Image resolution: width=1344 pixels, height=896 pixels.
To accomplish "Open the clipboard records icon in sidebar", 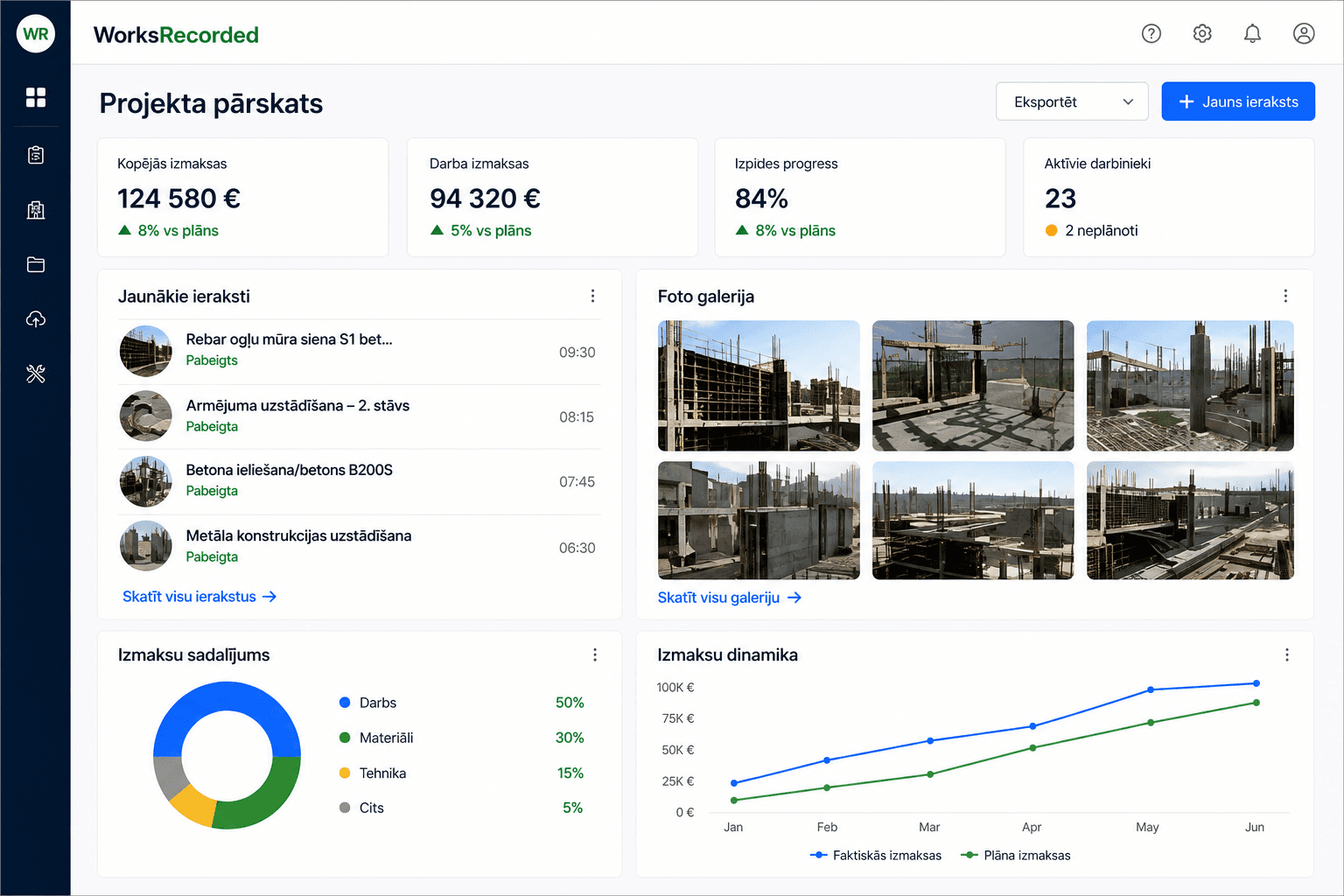I will 36,155.
